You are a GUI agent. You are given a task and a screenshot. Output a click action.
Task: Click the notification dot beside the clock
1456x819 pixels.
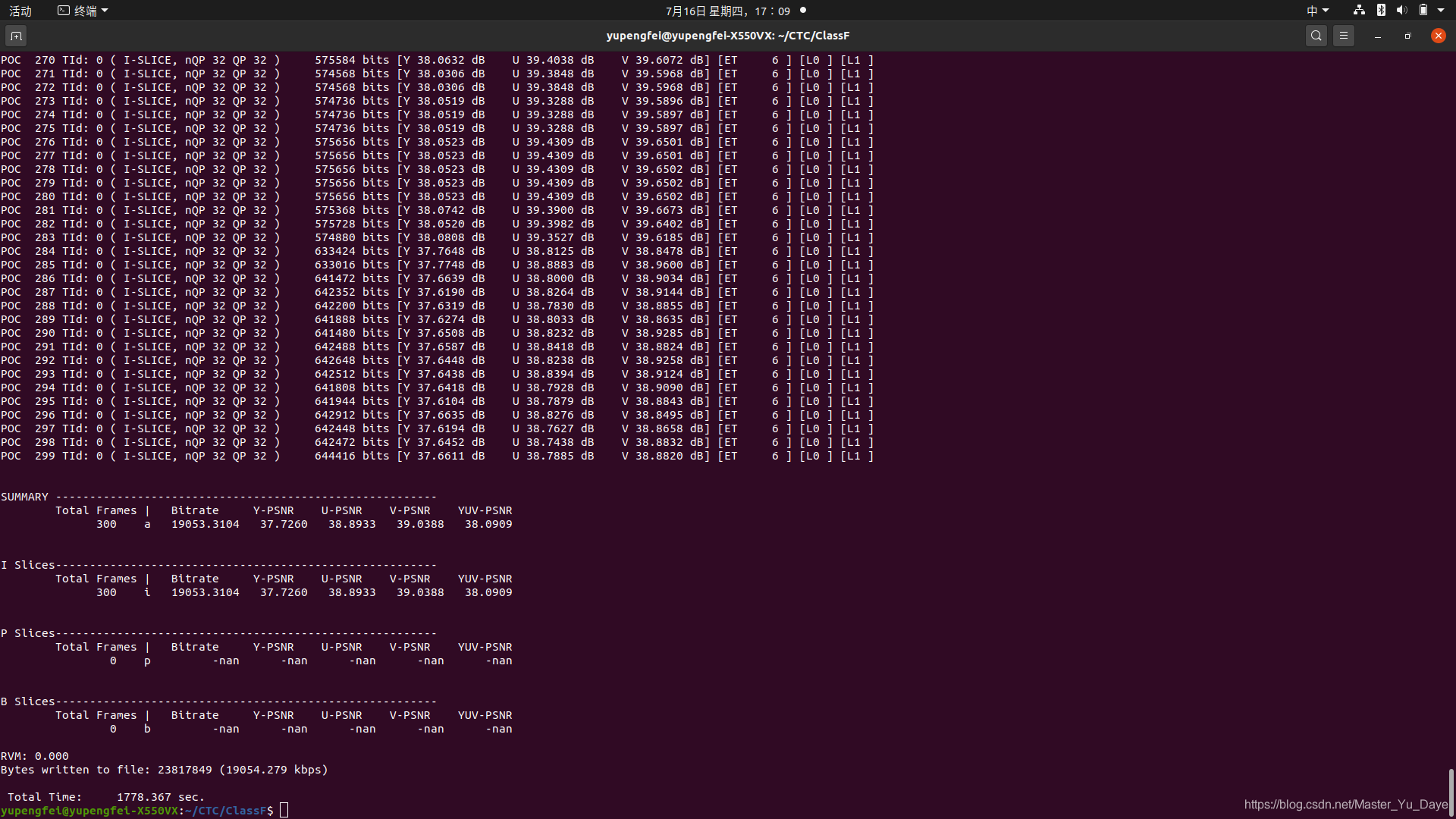pos(803,10)
